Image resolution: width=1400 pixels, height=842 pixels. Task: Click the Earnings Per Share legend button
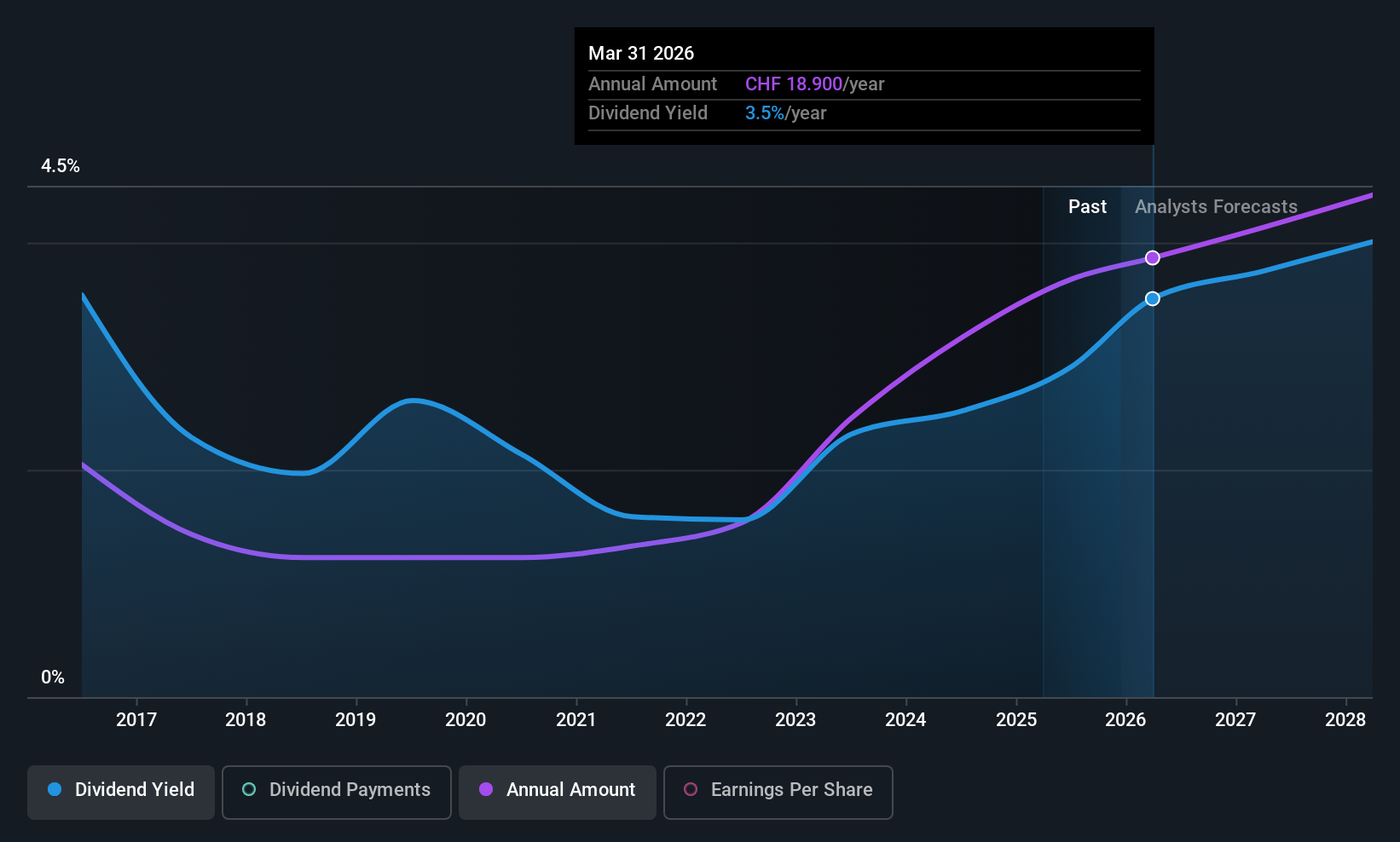tap(778, 790)
